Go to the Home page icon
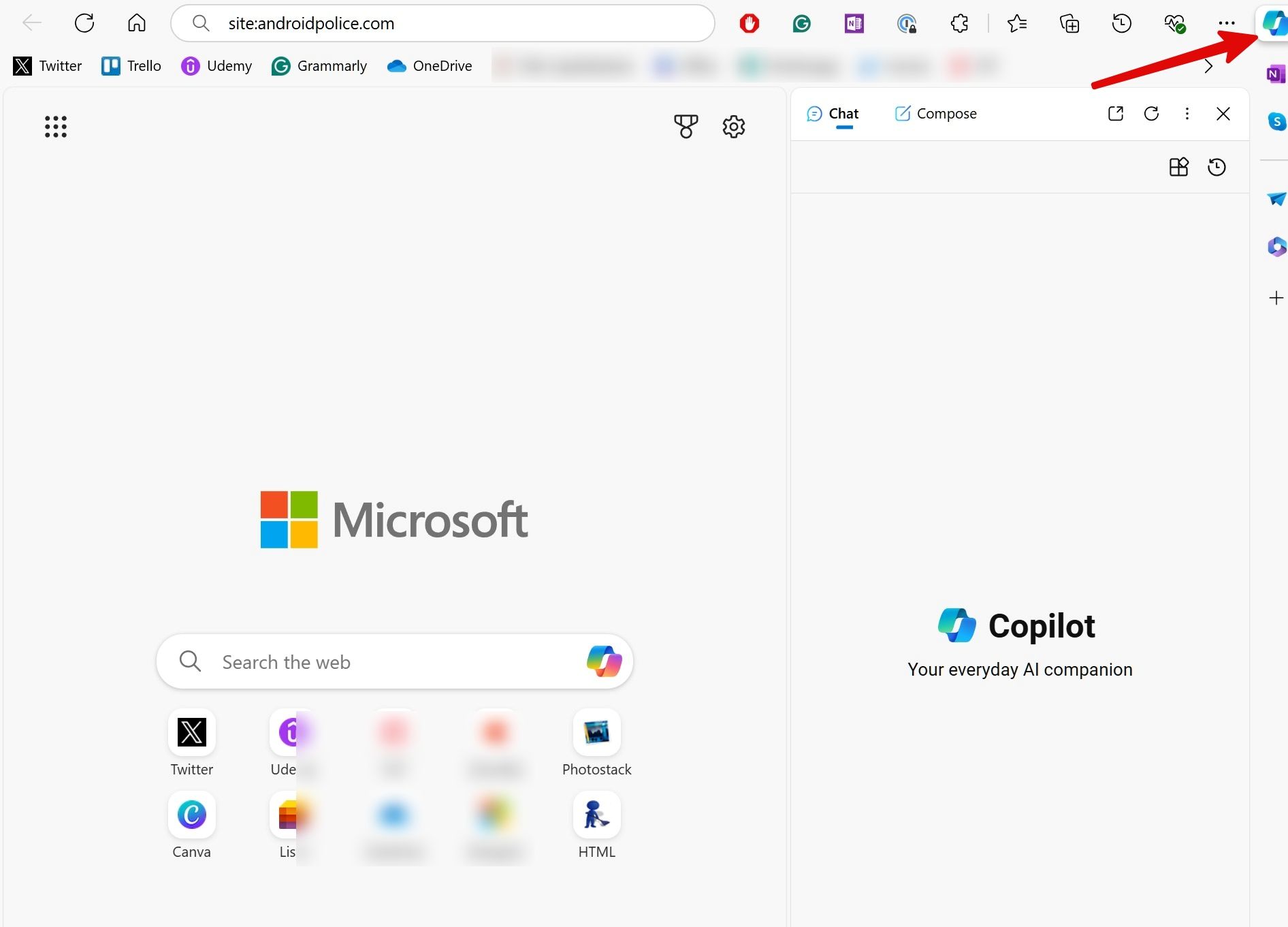This screenshot has width=1288, height=927. pyautogui.click(x=137, y=23)
